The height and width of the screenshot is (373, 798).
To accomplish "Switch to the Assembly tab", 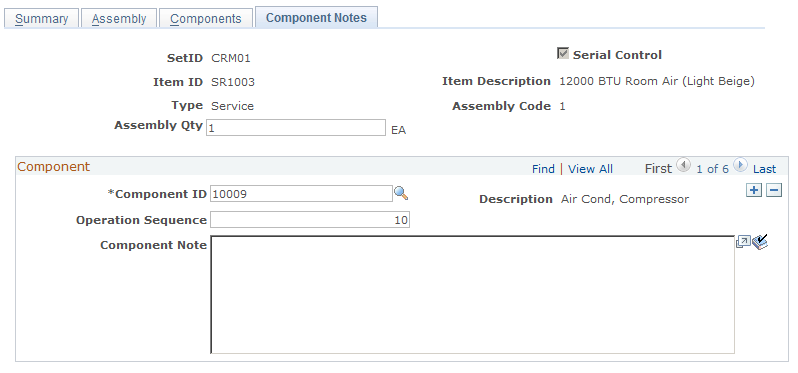I will point(119,18).
